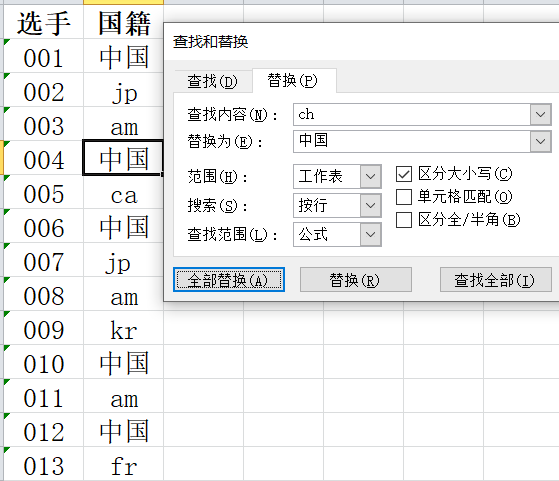Select cell containing 002
This screenshot has height=481, width=559.
click(x=43, y=91)
